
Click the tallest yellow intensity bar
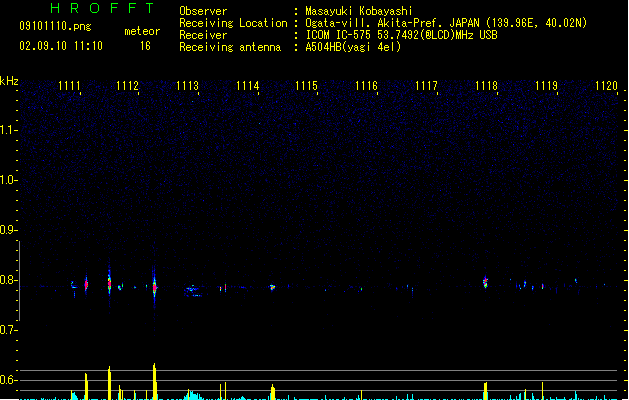pos(154,381)
